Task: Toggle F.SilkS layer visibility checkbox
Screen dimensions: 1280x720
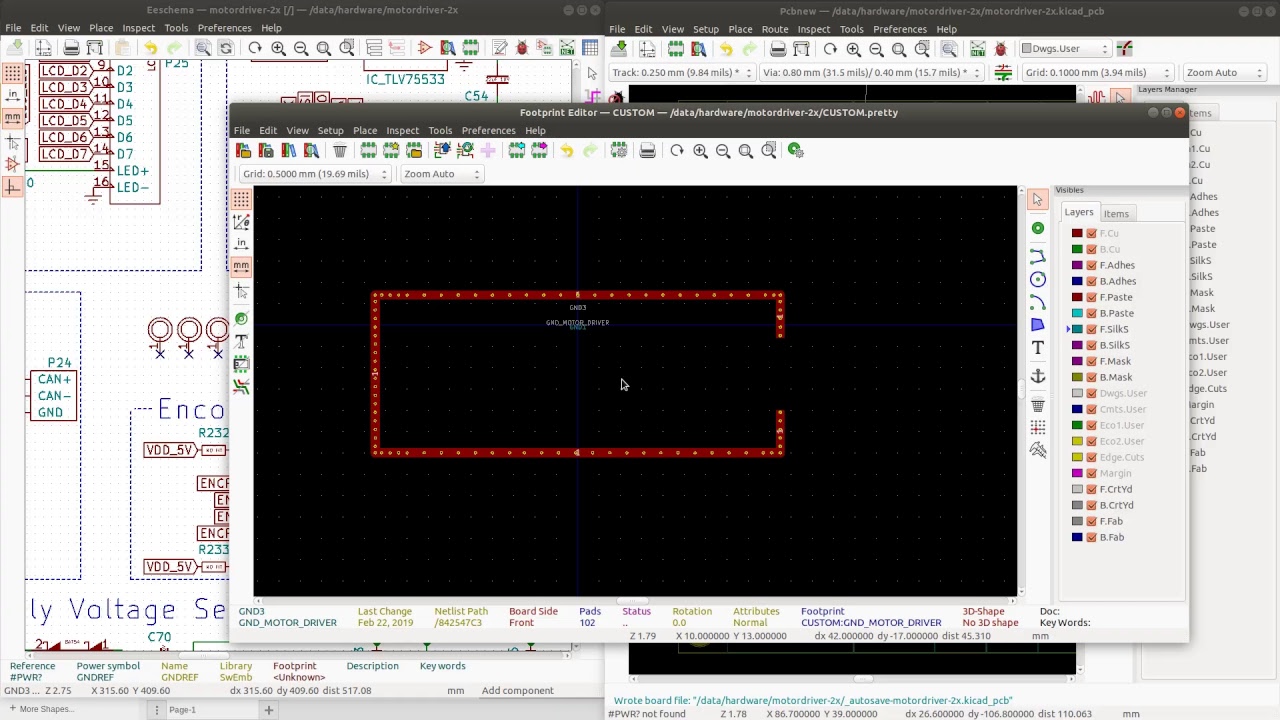Action: point(1092,329)
